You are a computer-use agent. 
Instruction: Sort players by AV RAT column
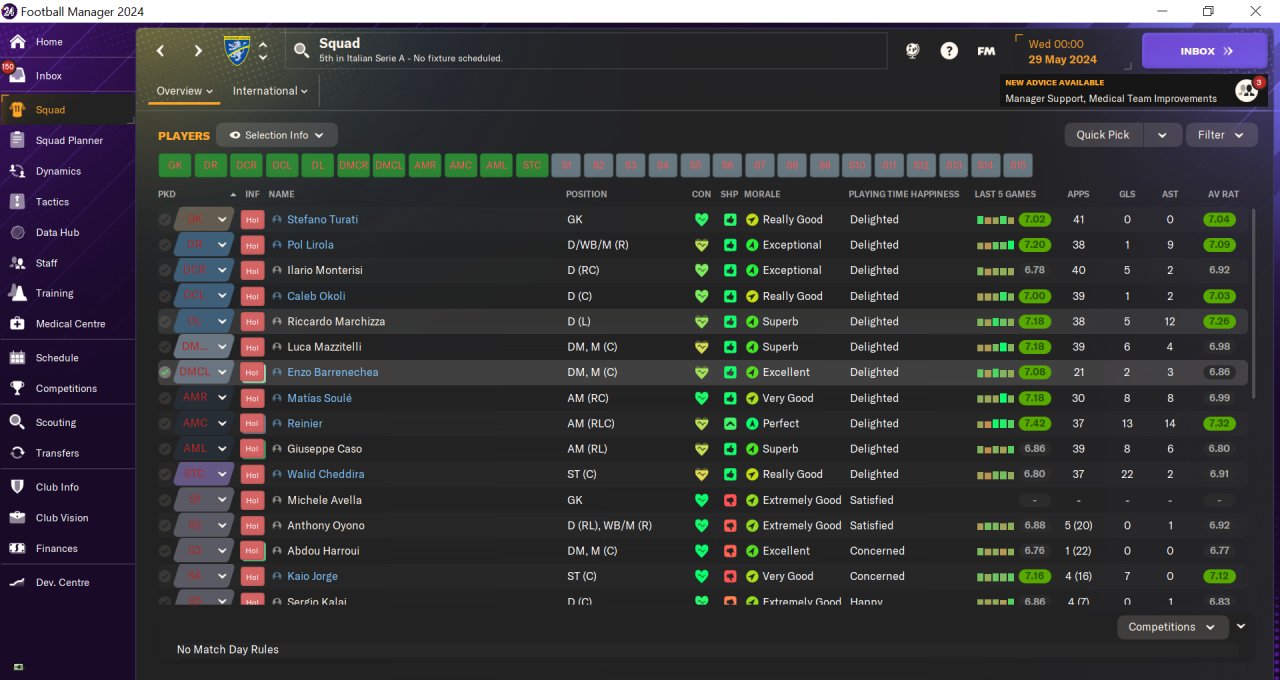(x=1221, y=194)
